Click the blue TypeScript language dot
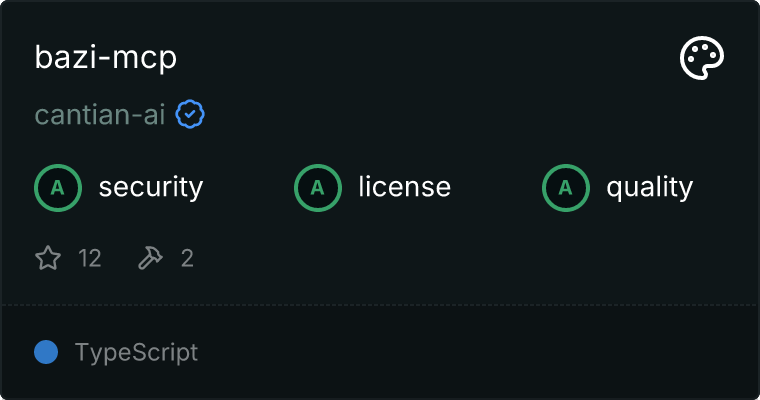760x400 pixels. (x=46, y=352)
